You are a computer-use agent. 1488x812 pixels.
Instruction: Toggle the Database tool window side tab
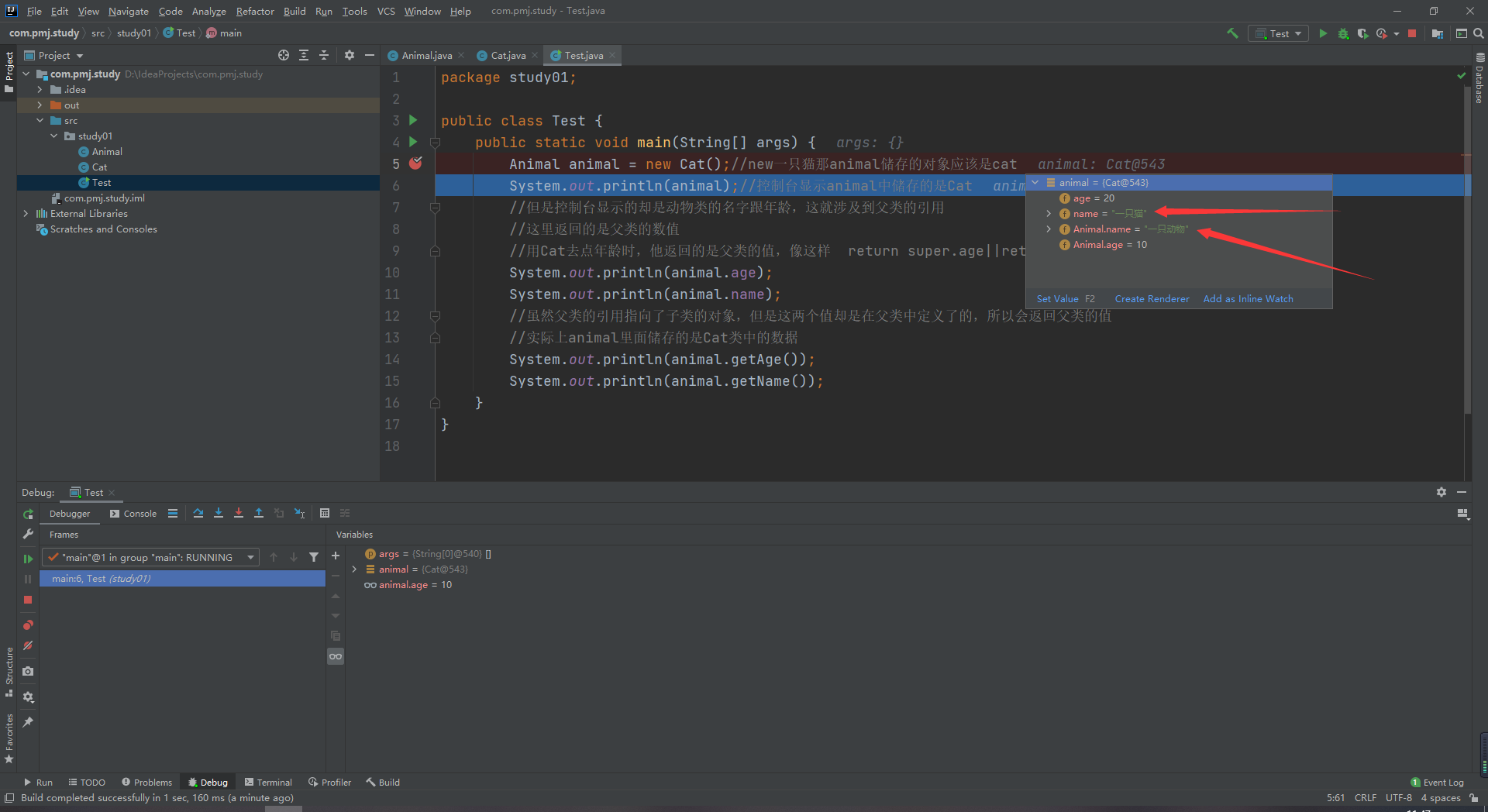(1479, 78)
